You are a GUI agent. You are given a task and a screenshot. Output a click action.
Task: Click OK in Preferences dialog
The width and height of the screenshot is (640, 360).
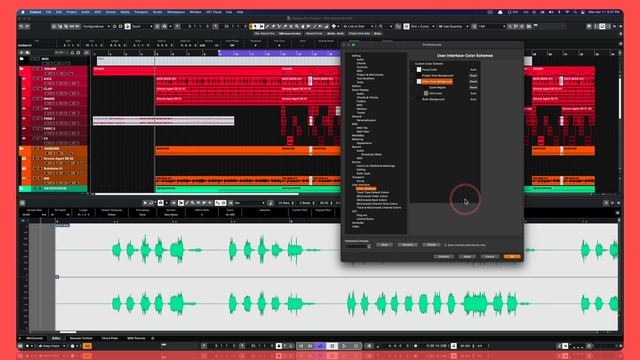(x=512, y=256)
